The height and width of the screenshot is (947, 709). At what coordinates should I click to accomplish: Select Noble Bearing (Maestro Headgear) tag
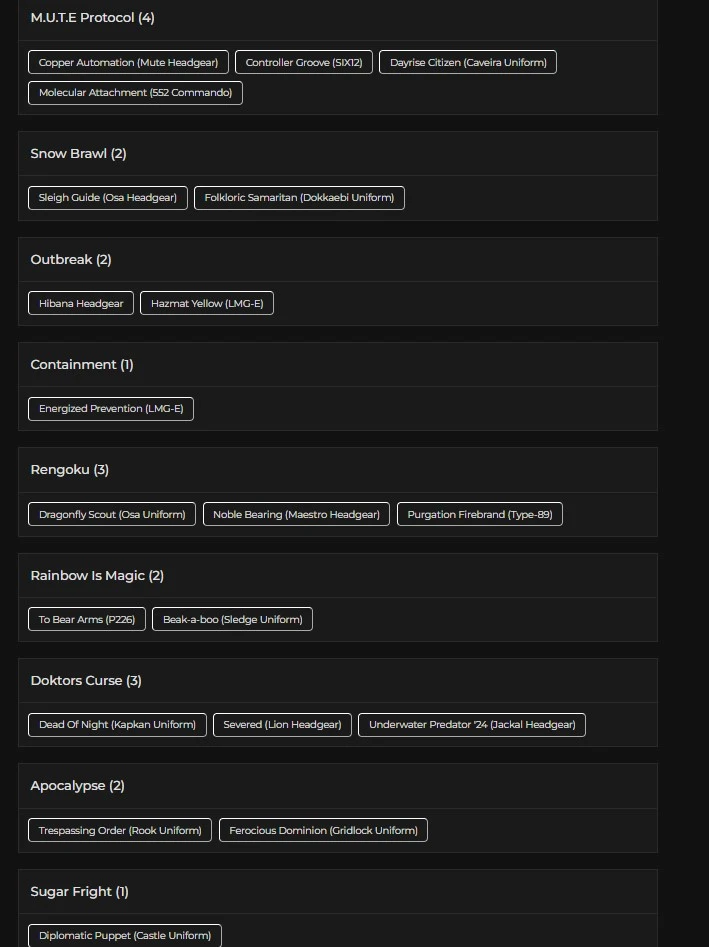click(296, 514)
